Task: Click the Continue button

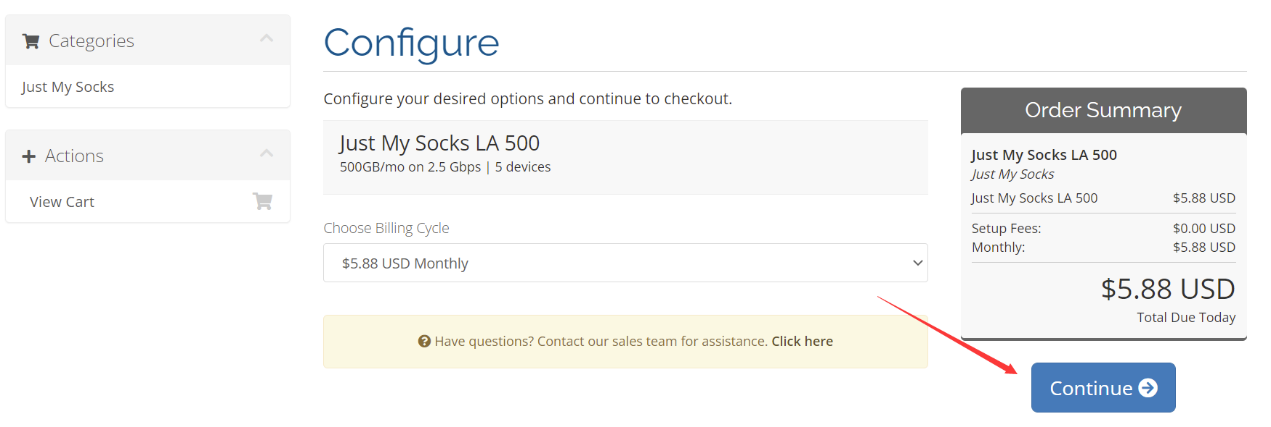Action: tap(1103, 388)
